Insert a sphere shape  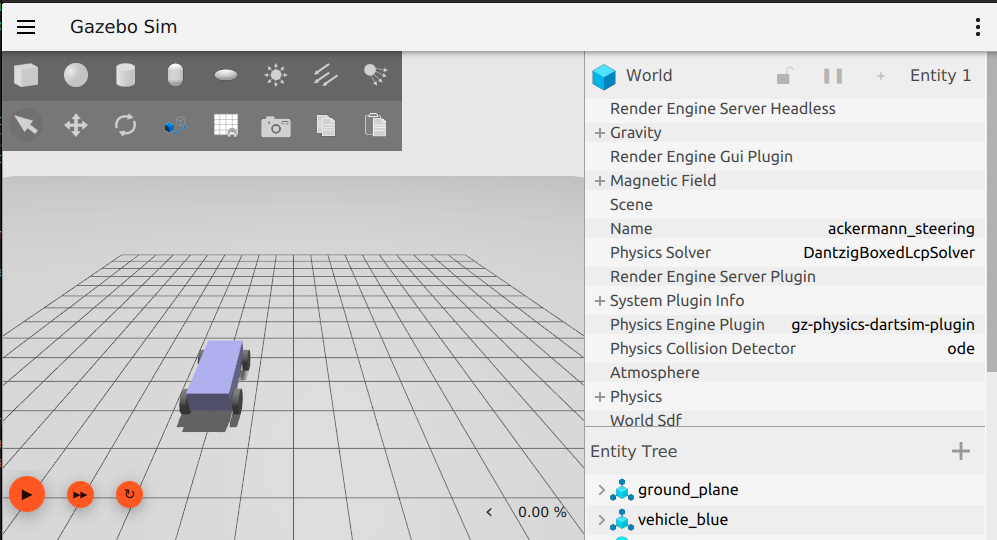(76, 75)
